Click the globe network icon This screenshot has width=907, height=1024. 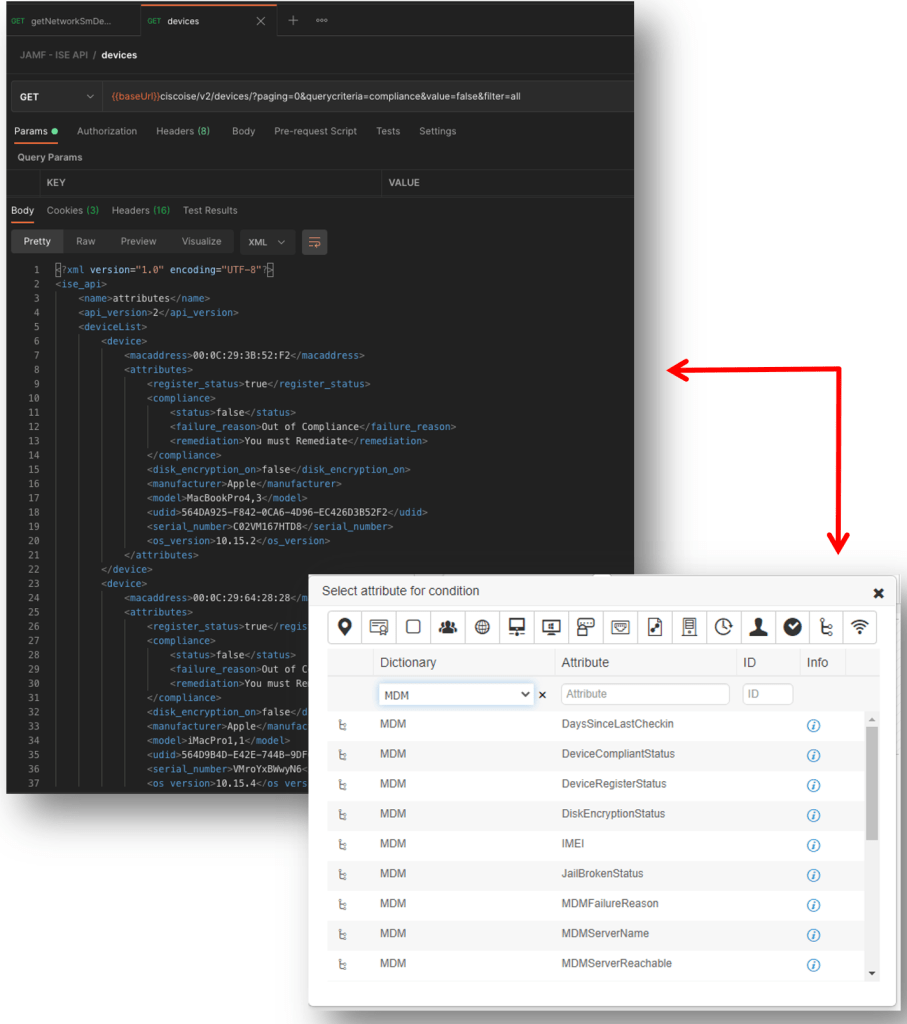coord(483,627)
